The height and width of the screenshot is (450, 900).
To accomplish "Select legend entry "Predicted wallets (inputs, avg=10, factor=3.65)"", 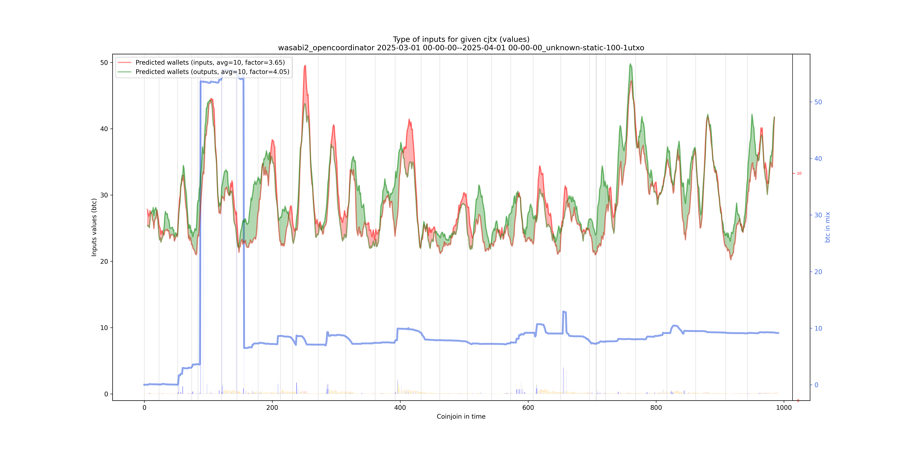I will [x=210, y=62].
